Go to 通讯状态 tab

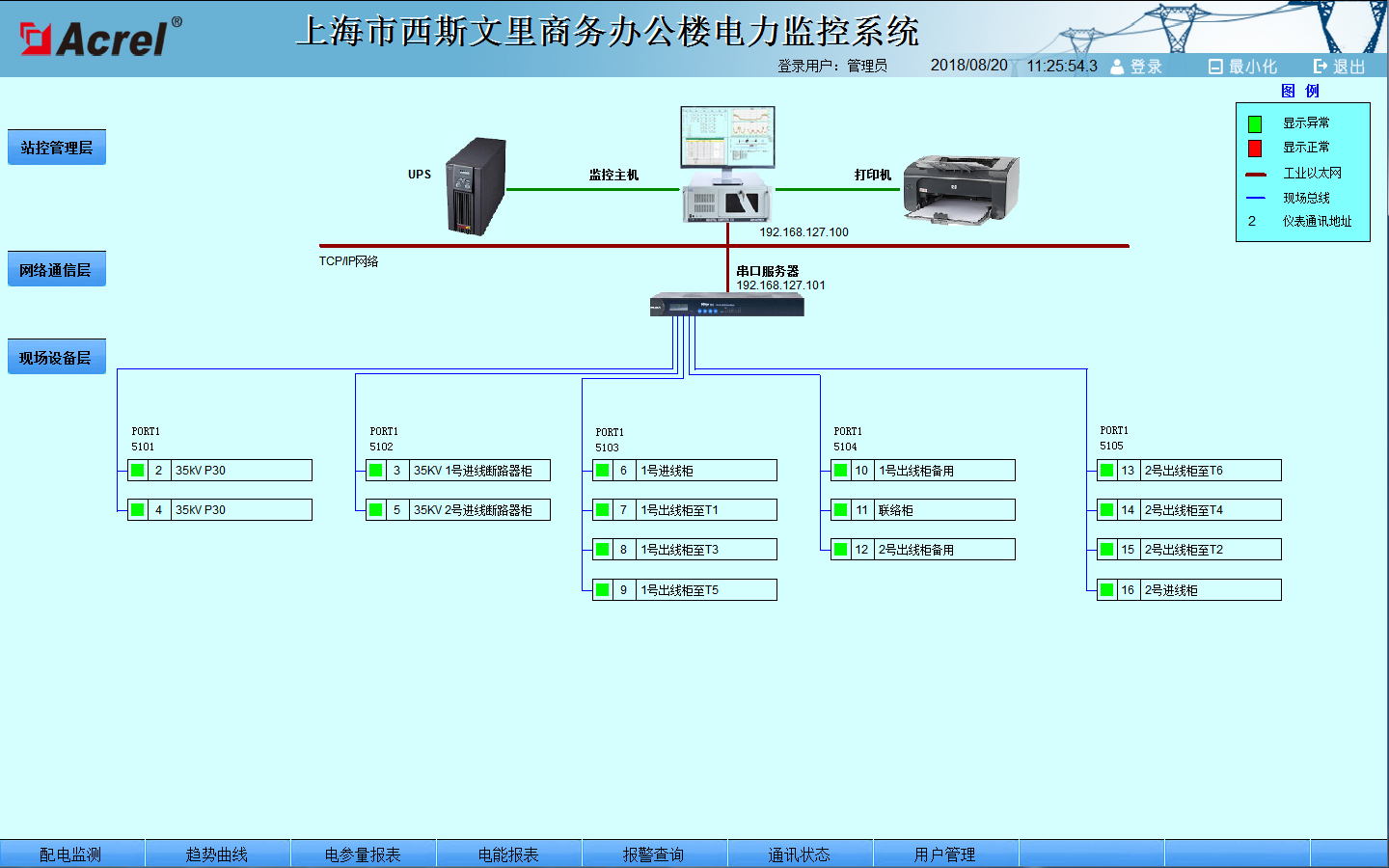[800, 854]
